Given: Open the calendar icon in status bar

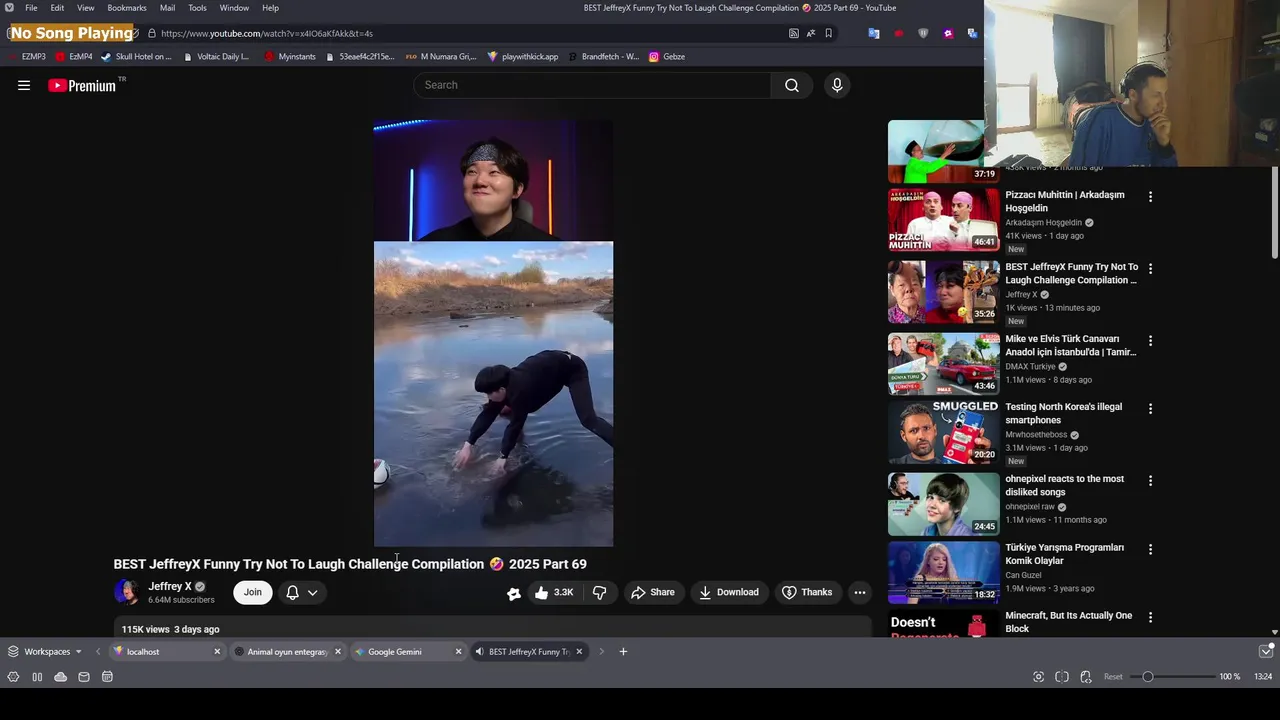Looking at the screenshot, I should (107, 677).
